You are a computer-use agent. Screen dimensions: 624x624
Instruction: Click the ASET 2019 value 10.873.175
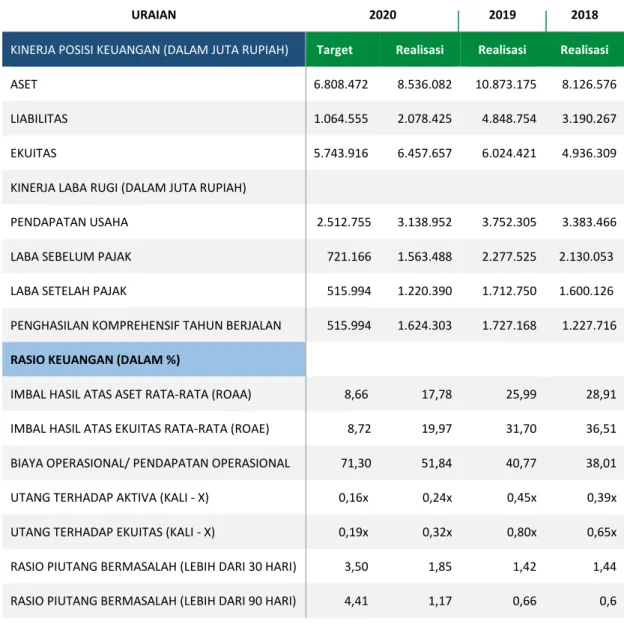tap(506, 84)
